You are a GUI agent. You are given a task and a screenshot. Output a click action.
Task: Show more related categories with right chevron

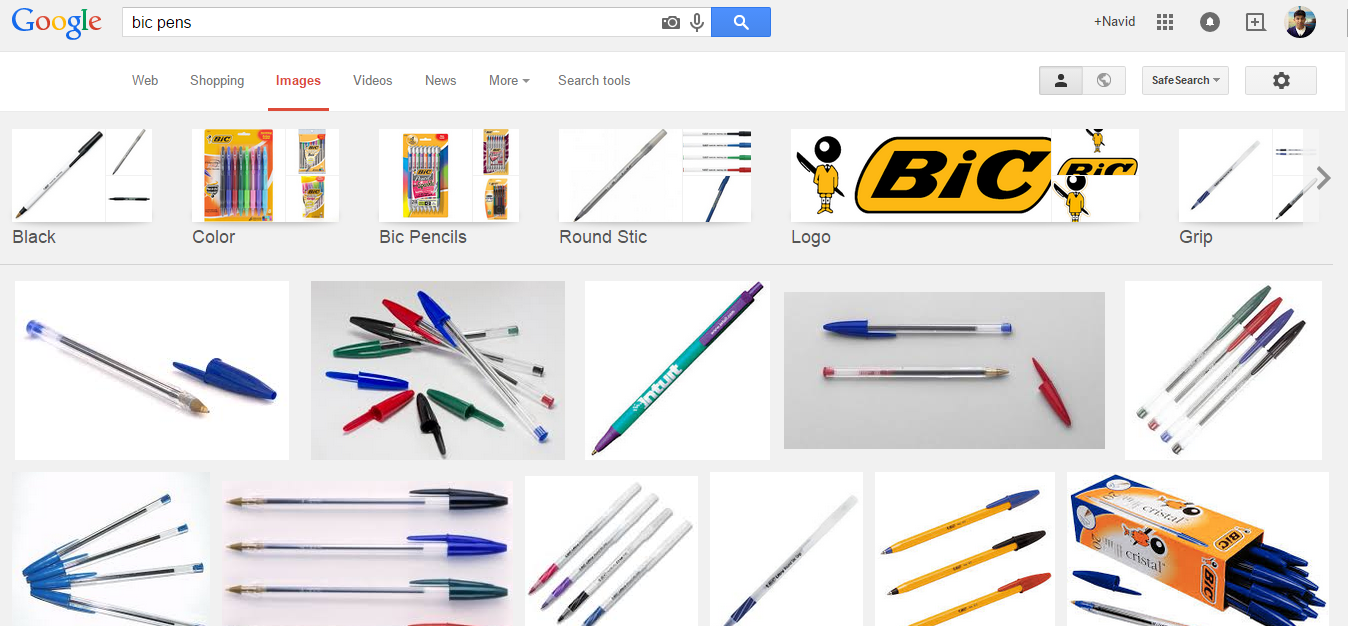coord(1324,178)
